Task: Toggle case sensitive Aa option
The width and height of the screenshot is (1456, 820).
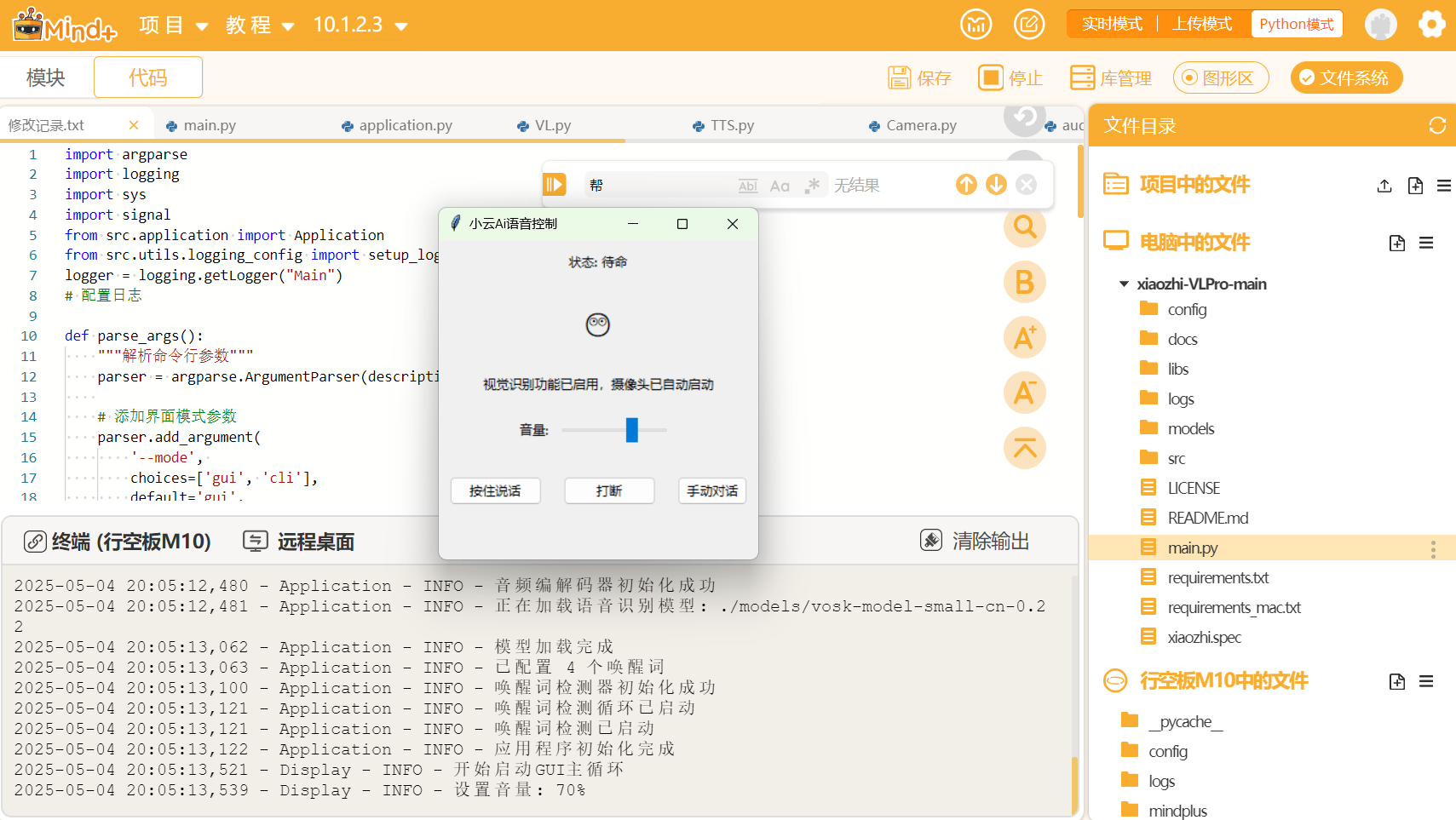Action: (780, 186)
